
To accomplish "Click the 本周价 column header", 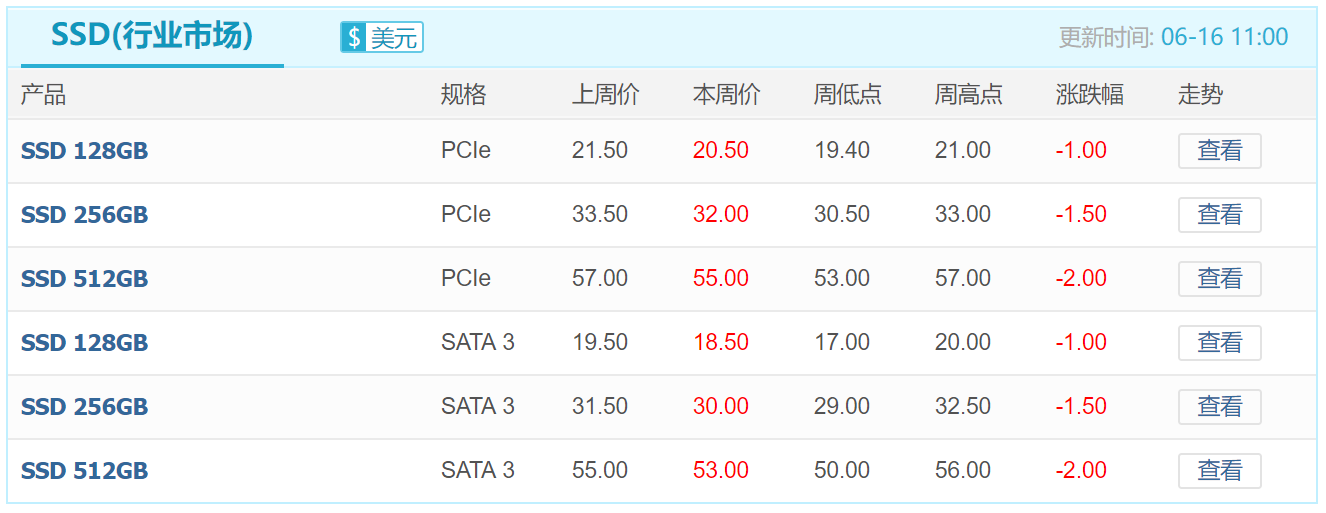I will point(727,95).
